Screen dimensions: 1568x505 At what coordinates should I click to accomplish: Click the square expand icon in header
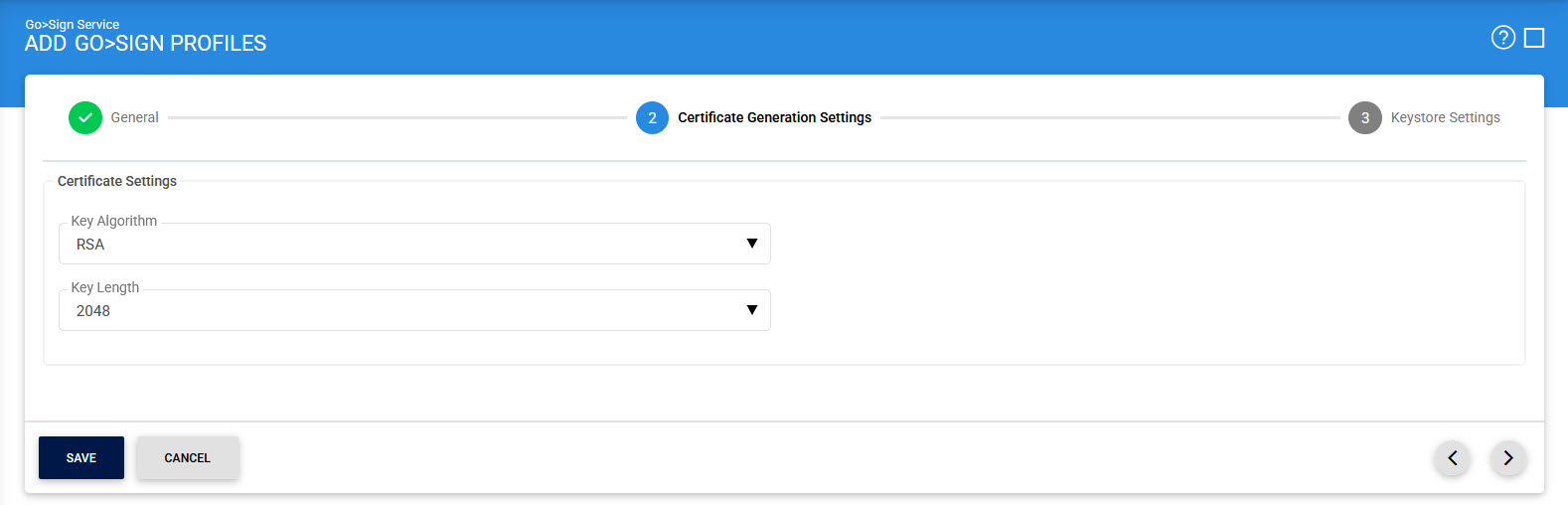[1534, 38]
